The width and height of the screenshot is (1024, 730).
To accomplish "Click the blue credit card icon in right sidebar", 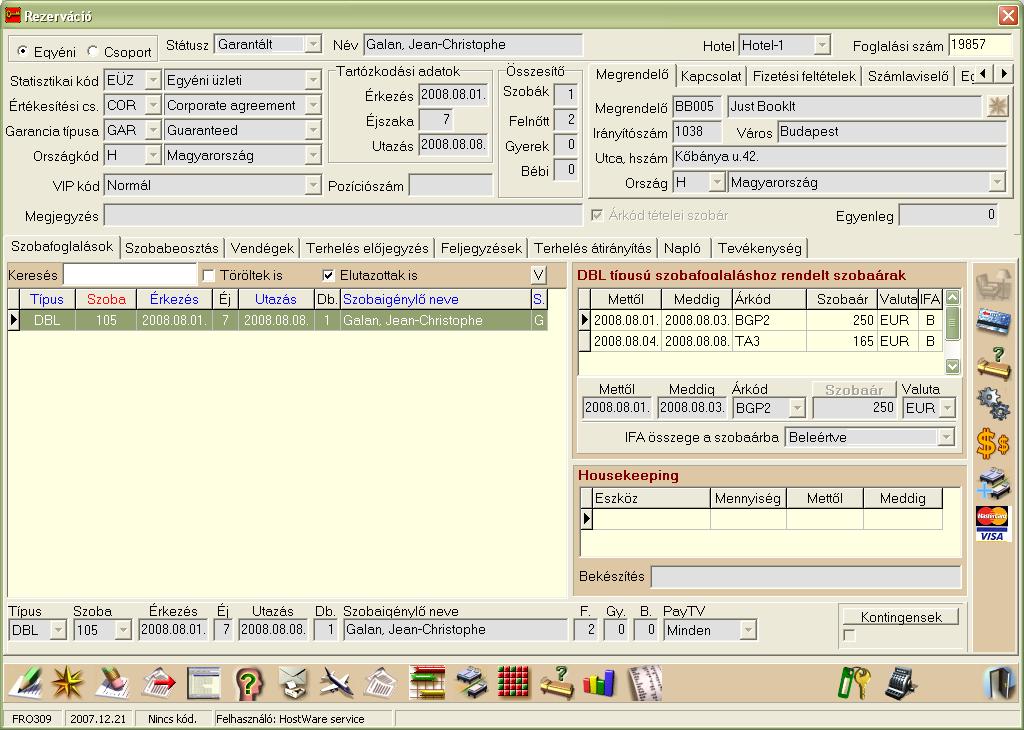I will pyautogui.click(x=993, y=321).
